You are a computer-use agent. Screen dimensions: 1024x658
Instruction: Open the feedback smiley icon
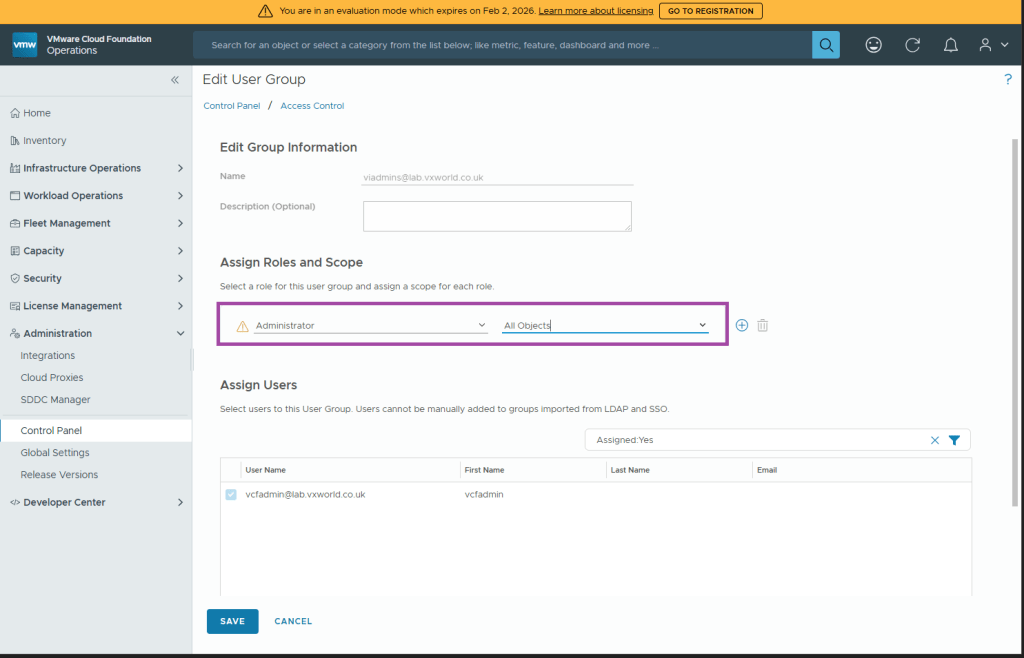pos(874,45)
